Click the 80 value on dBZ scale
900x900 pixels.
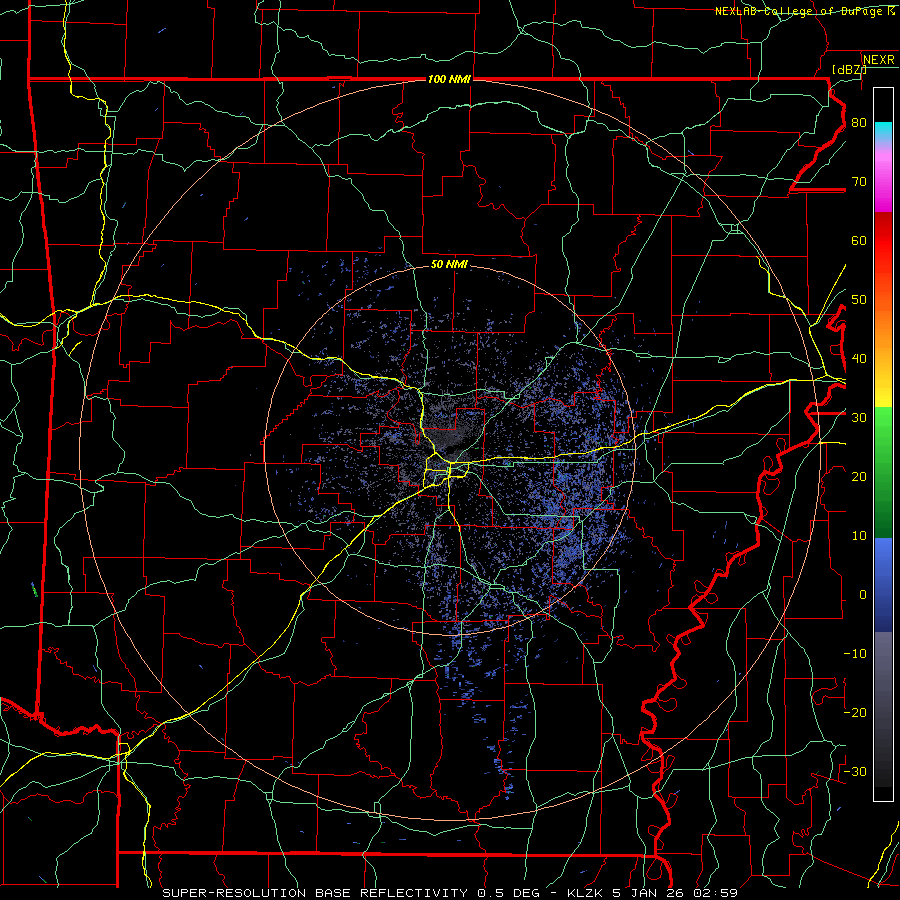point(859,123)
